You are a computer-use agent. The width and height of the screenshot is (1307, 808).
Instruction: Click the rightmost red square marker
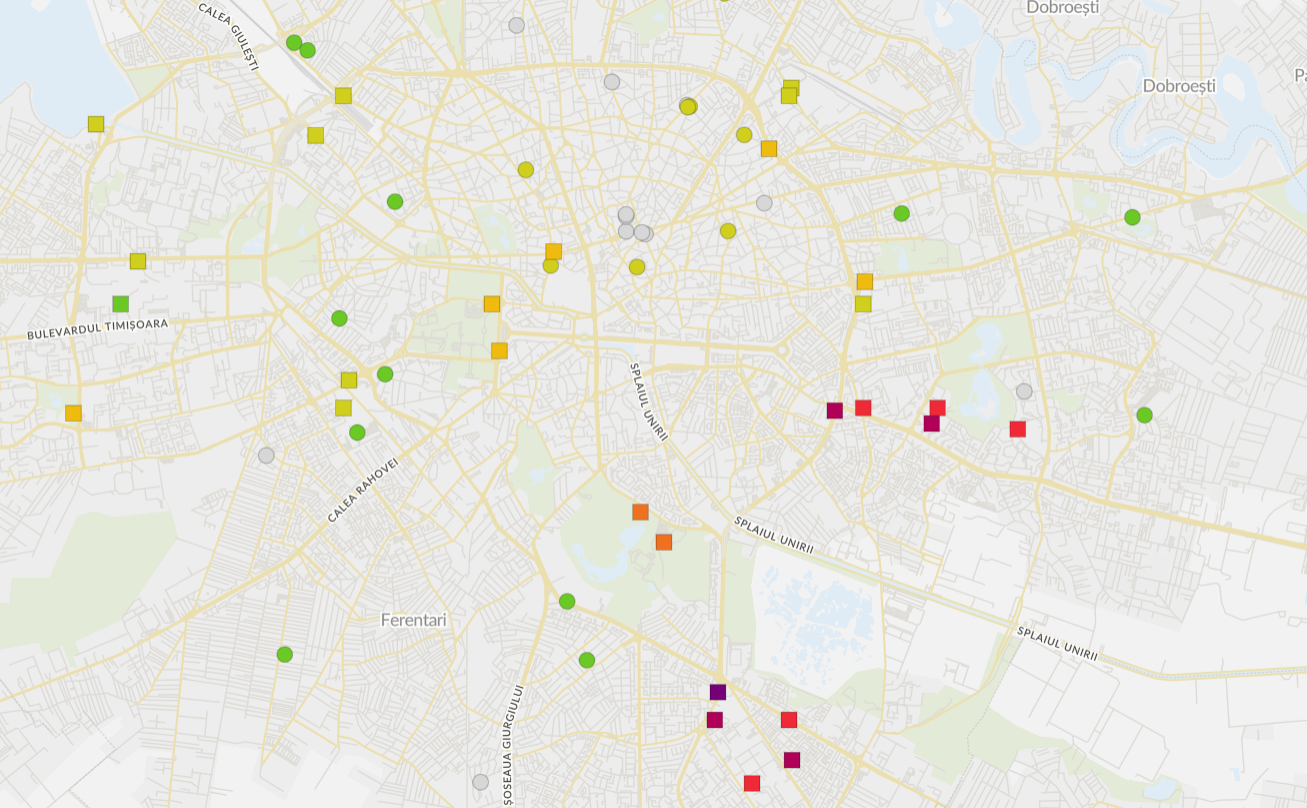[x=1018, y=429]
